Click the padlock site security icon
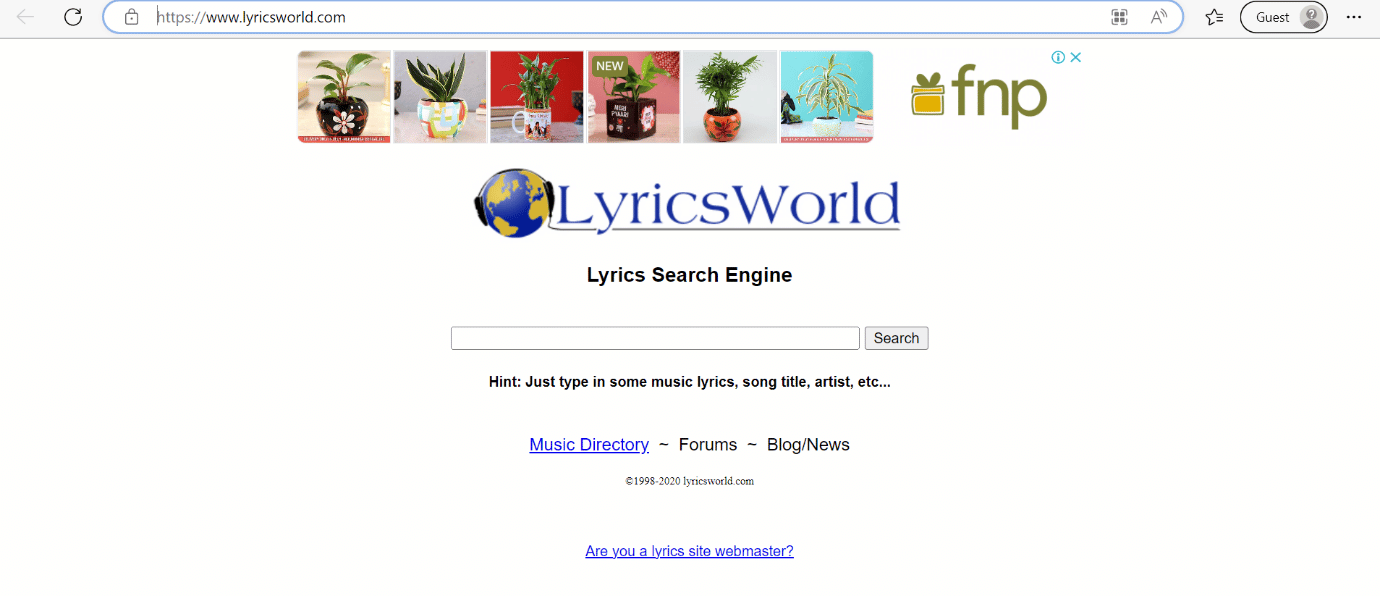 pos(131,17)
